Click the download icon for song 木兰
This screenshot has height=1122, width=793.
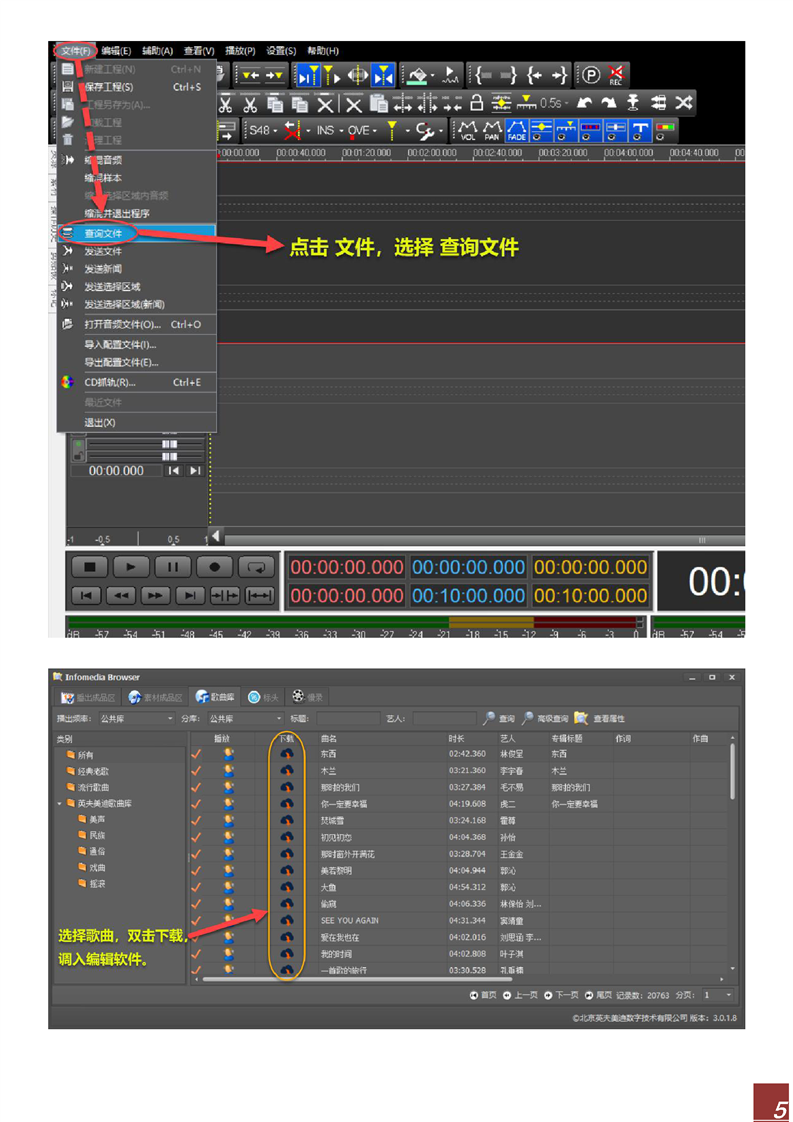tap(286, 770)
